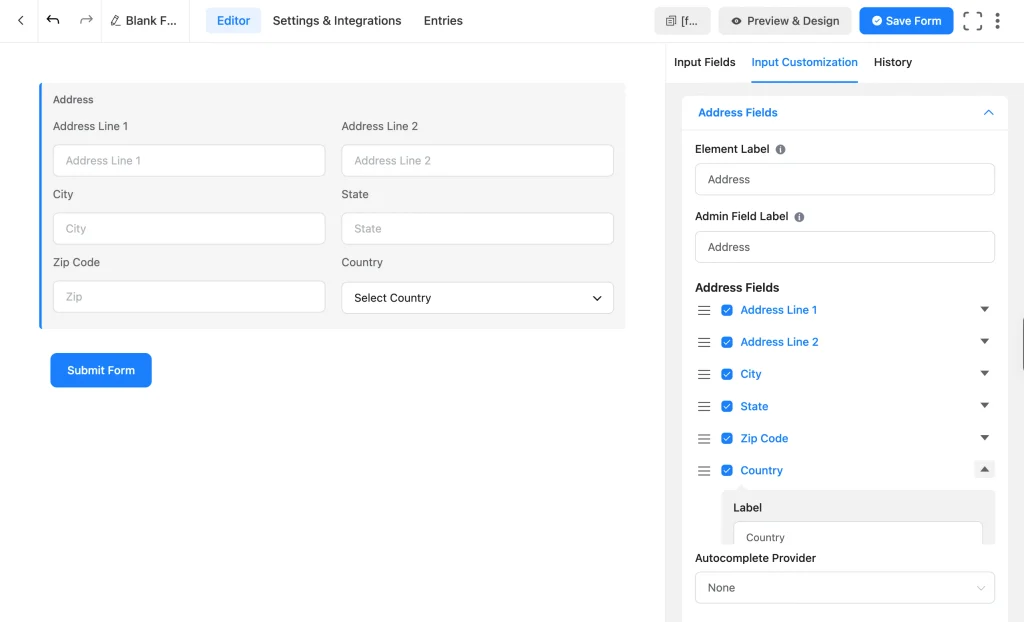Expand City settings arrow
Screen dimensions: 1024x622
(984, 373)
